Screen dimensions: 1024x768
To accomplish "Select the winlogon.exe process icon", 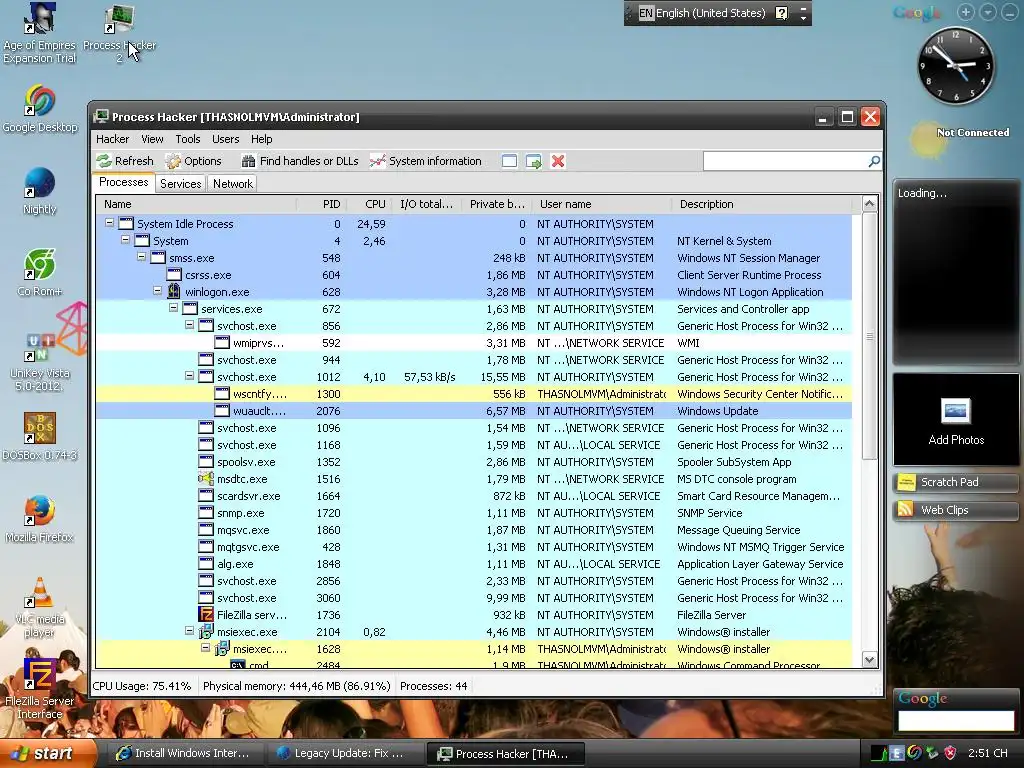I will tap(174, 291).
